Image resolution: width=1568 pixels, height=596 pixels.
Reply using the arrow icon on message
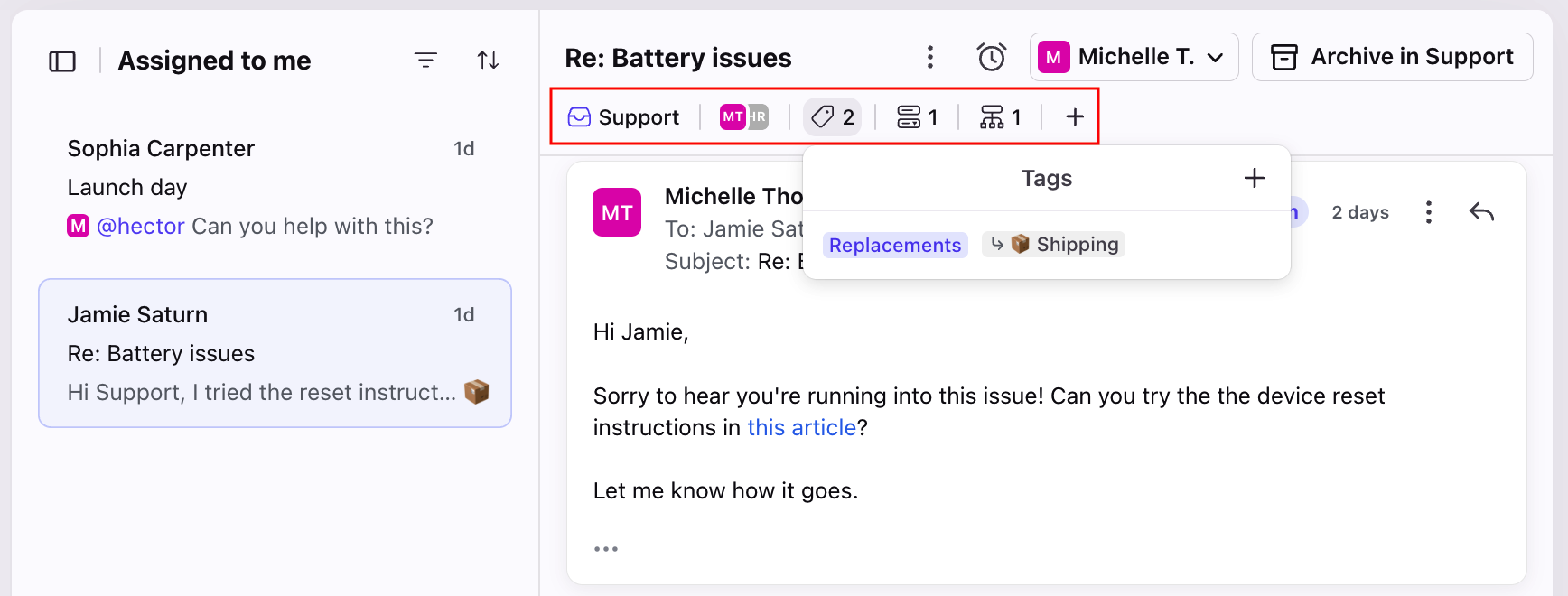[x=1481, y=212]
